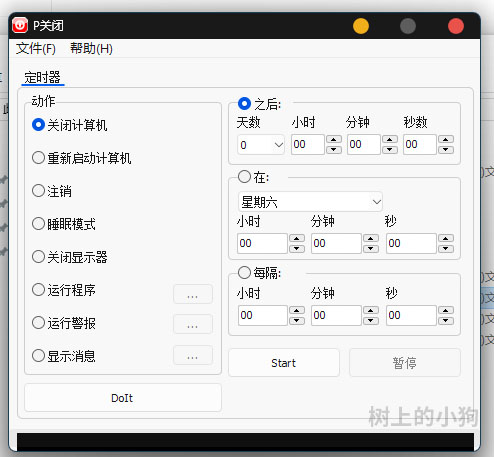The width and height of the screenshot is (494, 457).
Task: Click the DoIt button
Action: pos(123,398)
